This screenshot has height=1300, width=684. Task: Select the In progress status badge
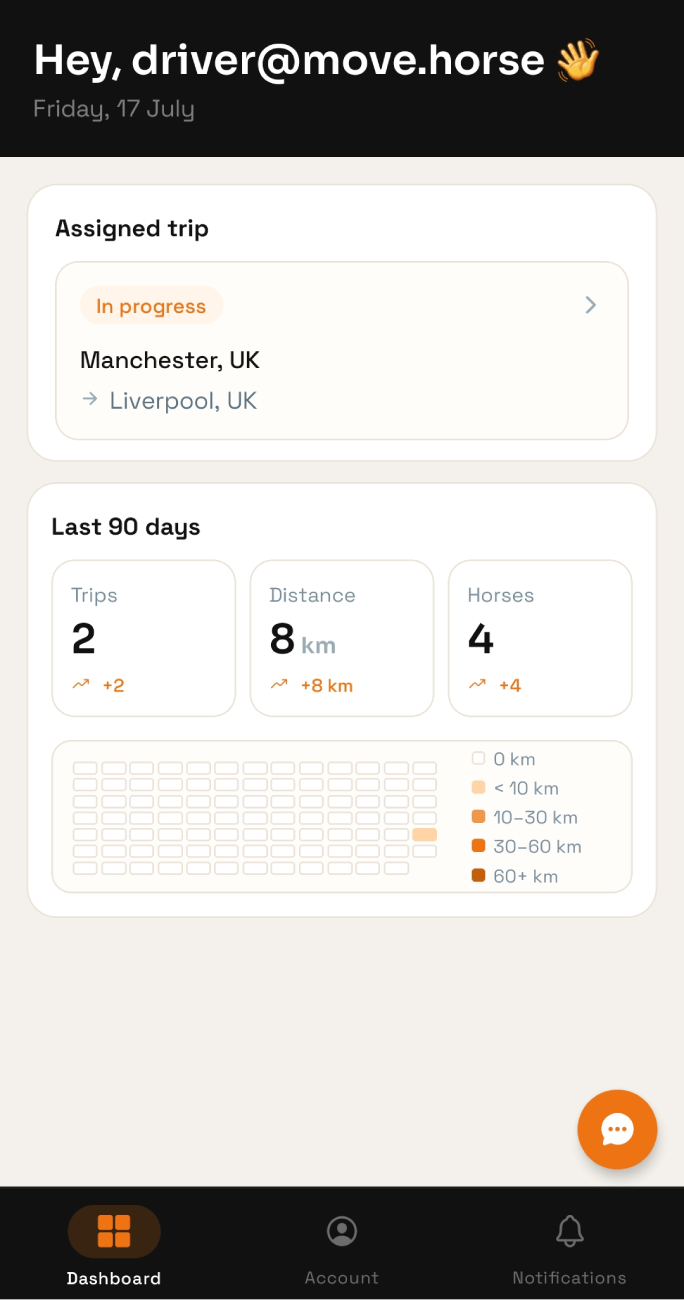click(151, 306)
